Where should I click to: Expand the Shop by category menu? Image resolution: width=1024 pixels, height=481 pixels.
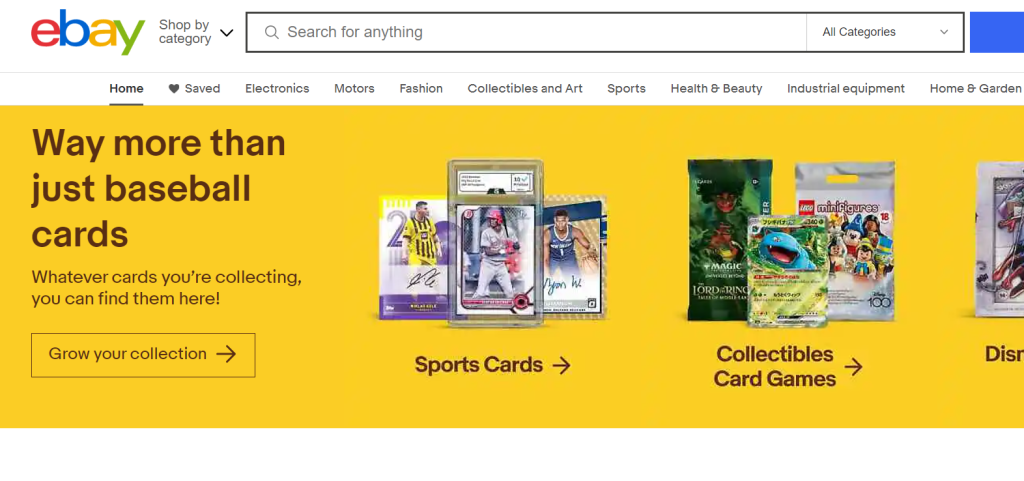(x=196, y=32)
